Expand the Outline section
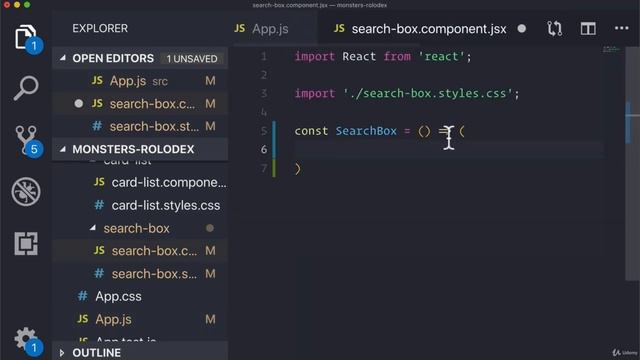This screenshot has width=640, height=360. [62, 353]
